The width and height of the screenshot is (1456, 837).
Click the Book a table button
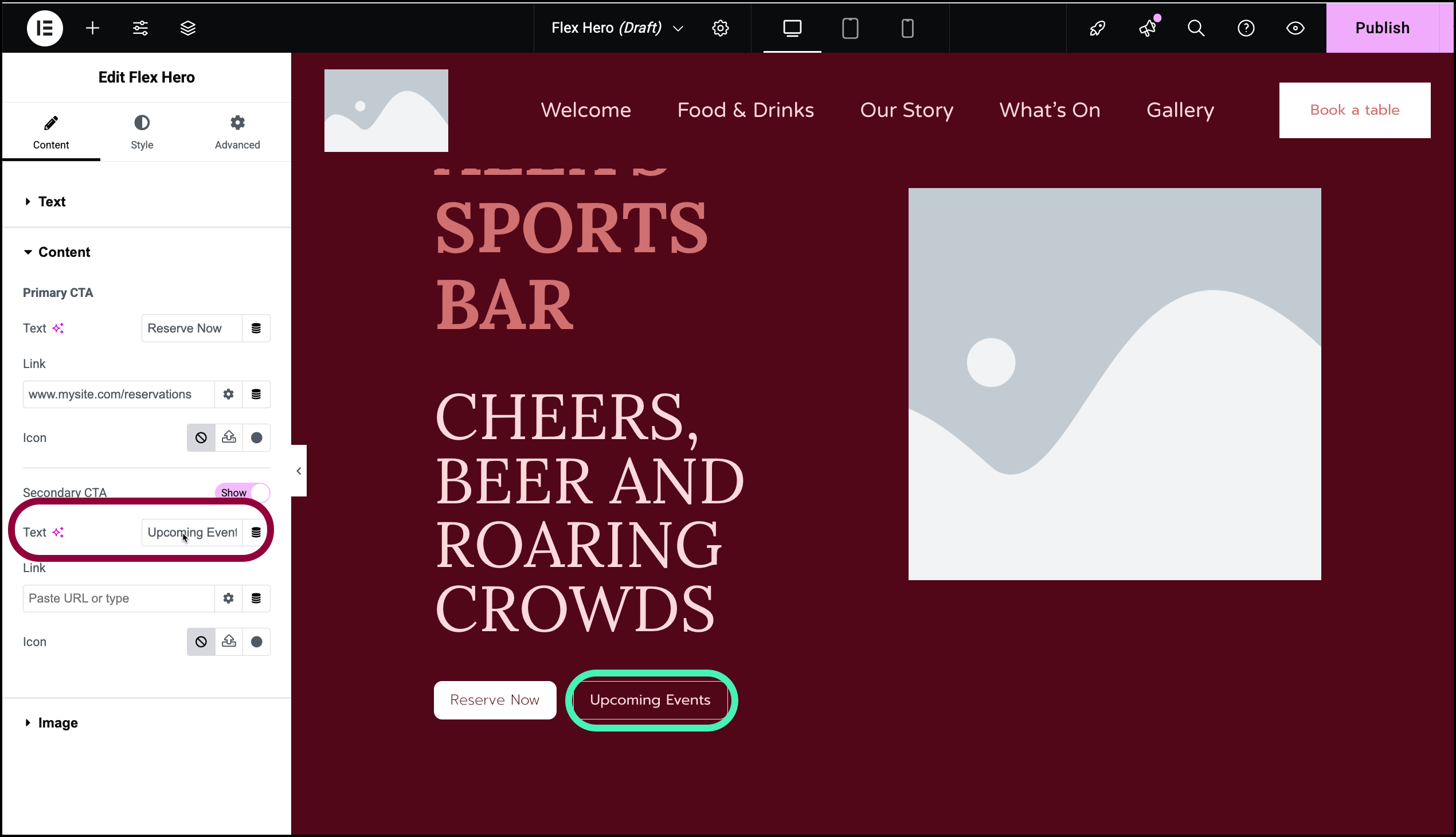tap(1355, 110)
